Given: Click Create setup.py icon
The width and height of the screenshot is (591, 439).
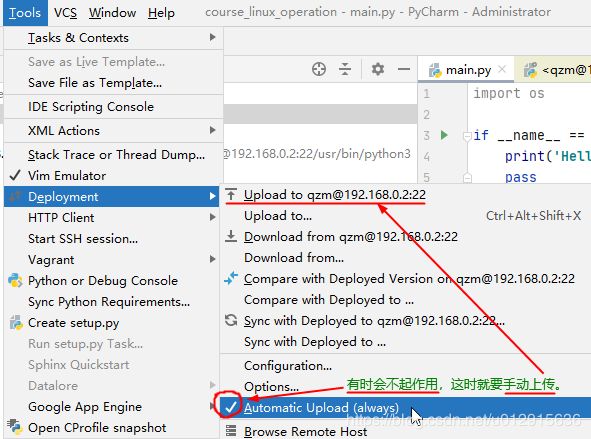Looking at the screenshot, I should (x=15, y=323).
